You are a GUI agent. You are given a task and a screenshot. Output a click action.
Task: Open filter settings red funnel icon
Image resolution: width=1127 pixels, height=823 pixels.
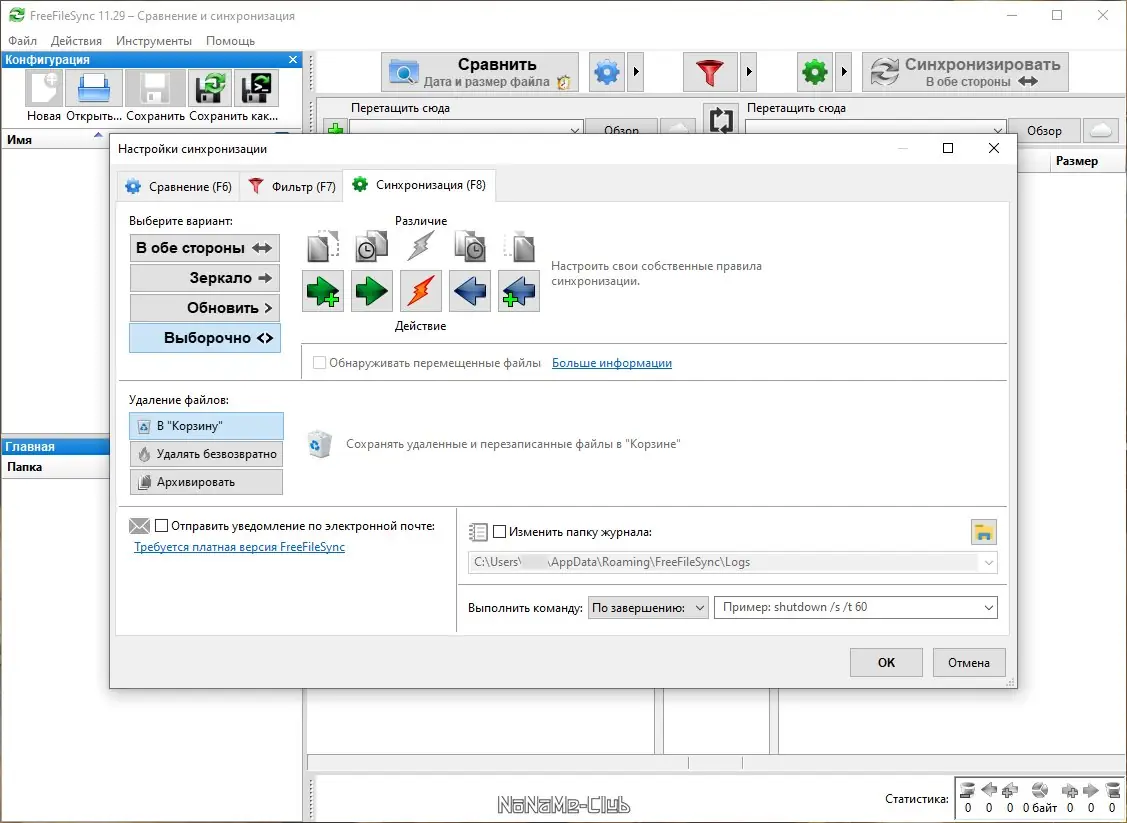click(x=710, y=72)
